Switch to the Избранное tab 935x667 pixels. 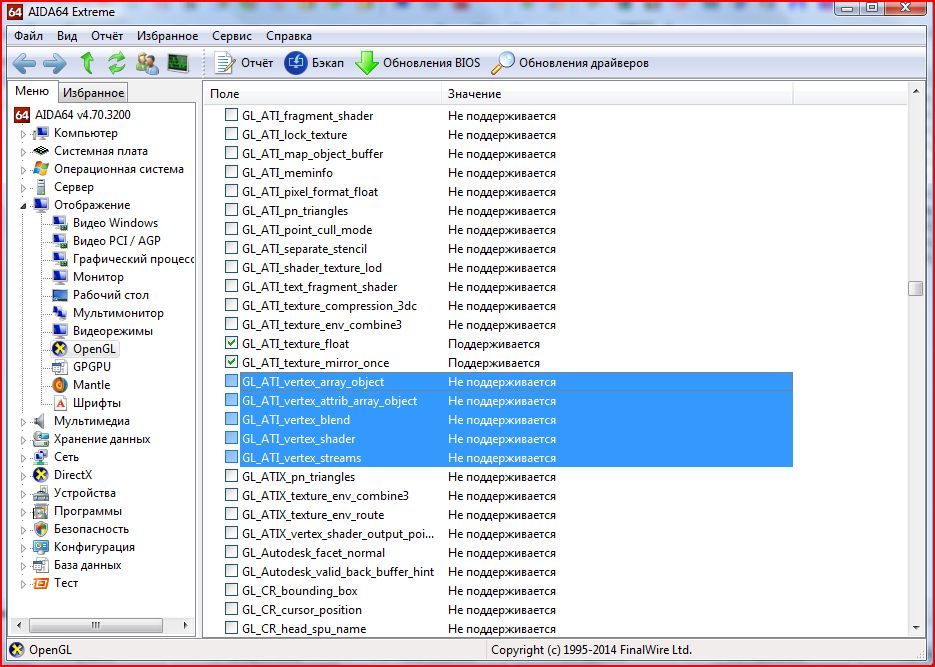93,91
